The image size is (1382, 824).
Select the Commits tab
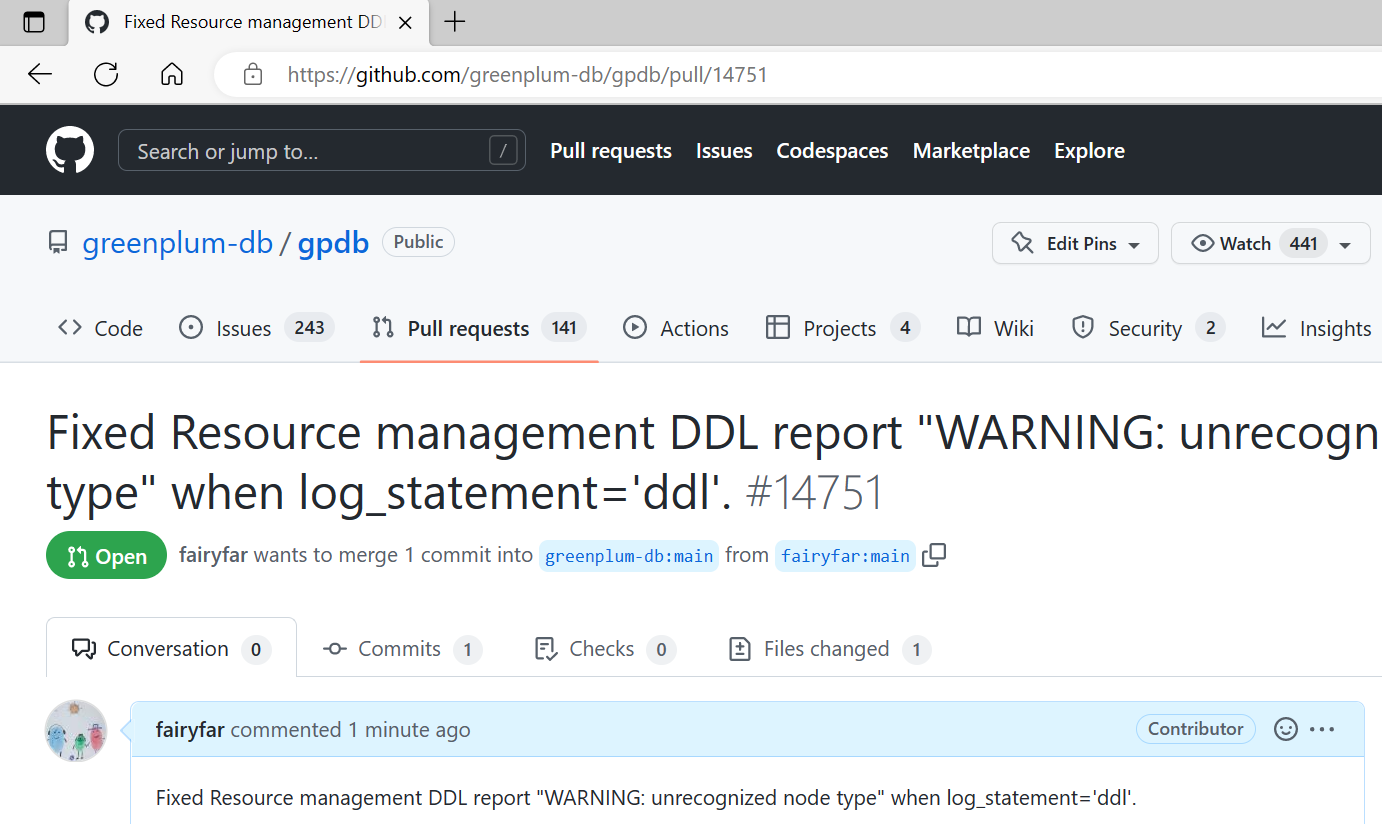[x=402, y=649]
